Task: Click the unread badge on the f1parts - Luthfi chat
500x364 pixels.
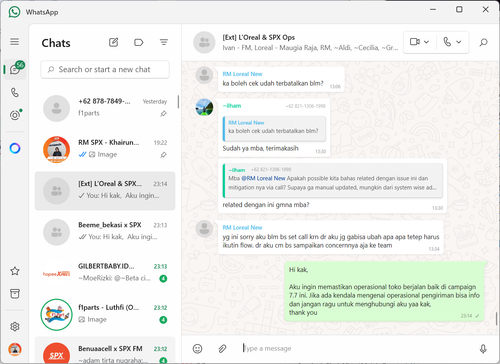Action: point(163,320)
